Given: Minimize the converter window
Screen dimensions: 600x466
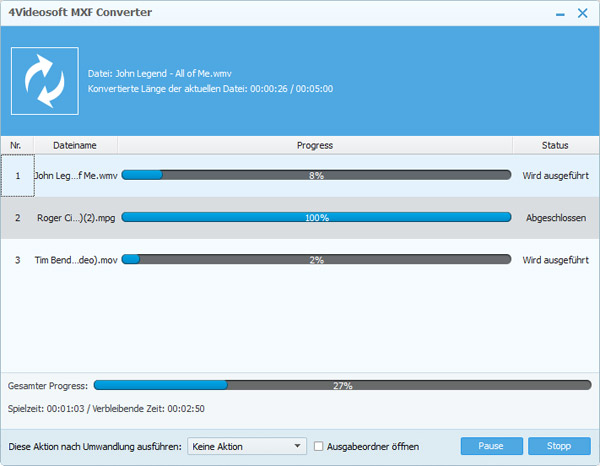Looking at the screenshot, I should tap(557, 15).
